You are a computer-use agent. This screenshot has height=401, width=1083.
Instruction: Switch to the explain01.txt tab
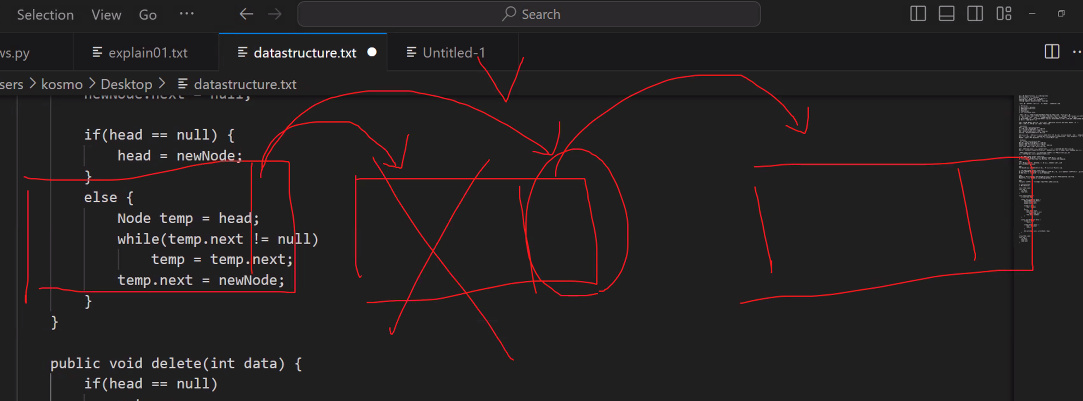point(146,52)
